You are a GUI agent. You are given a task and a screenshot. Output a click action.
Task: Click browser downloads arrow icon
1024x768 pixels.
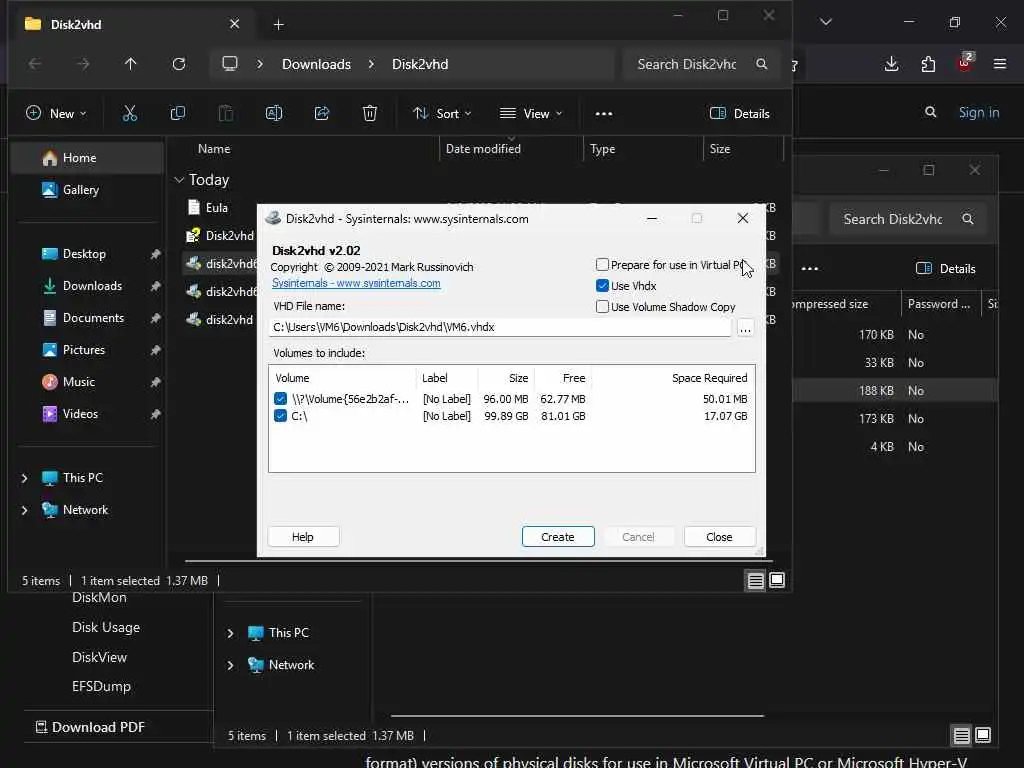pos(891,64)
